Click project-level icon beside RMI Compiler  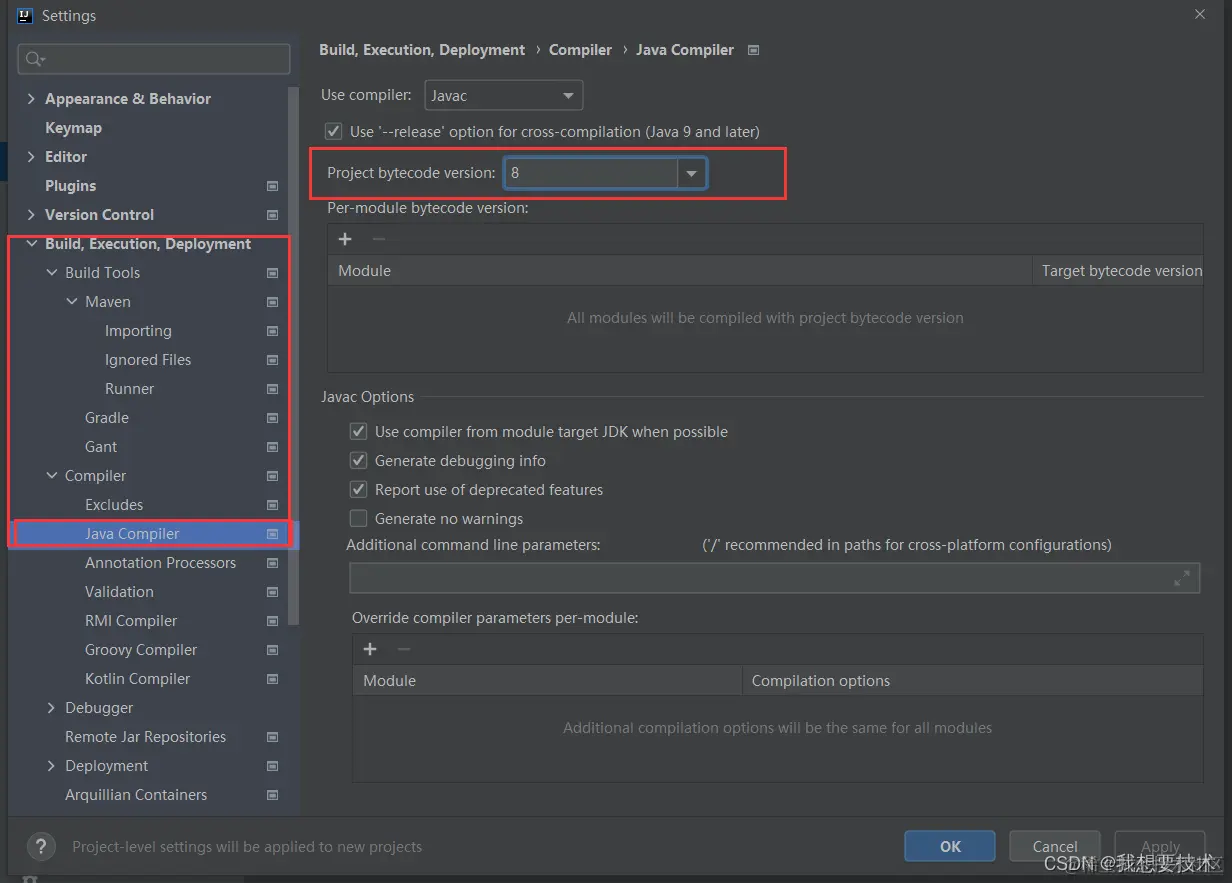272,621
